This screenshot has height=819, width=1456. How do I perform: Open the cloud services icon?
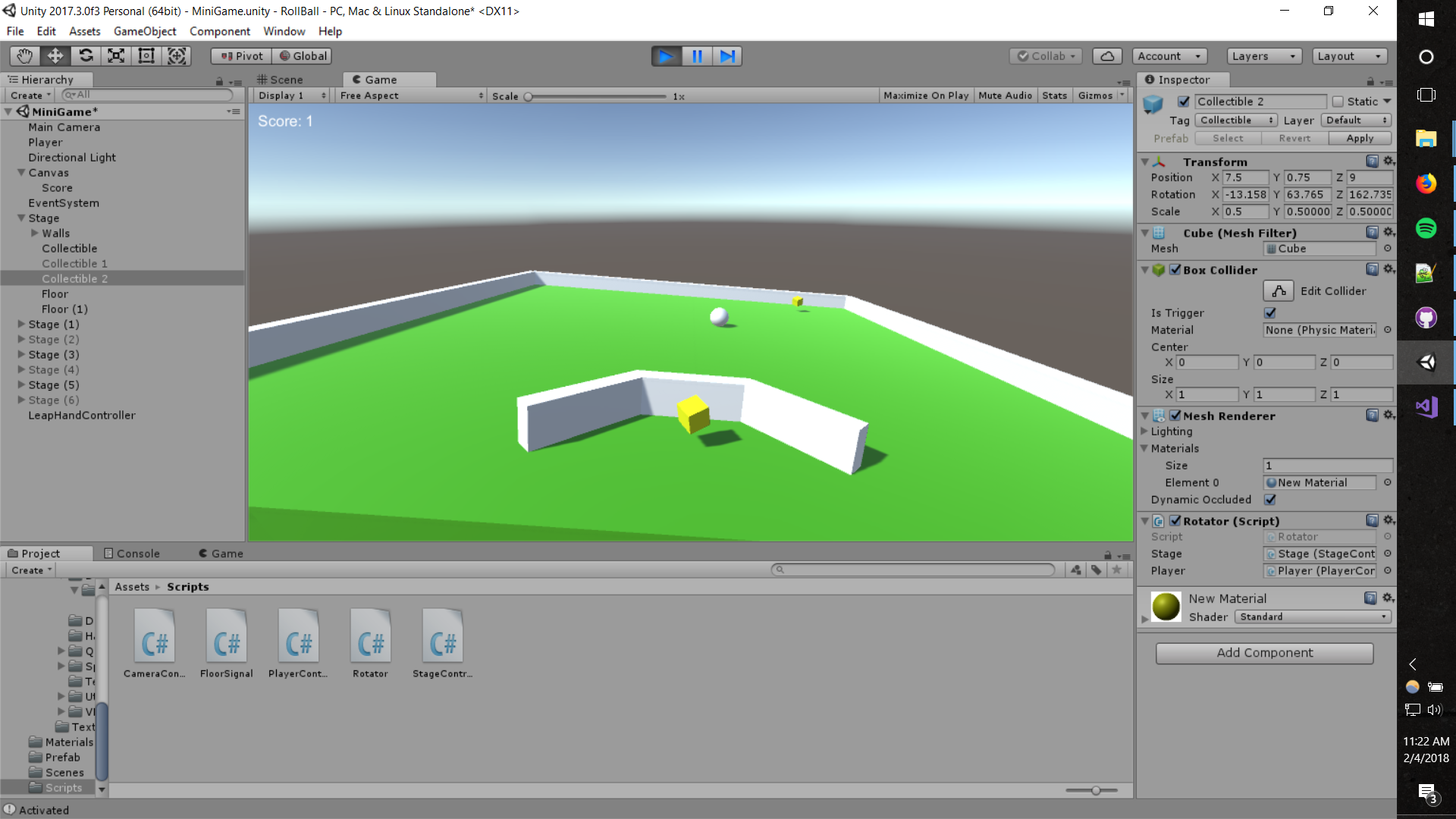1107,56
